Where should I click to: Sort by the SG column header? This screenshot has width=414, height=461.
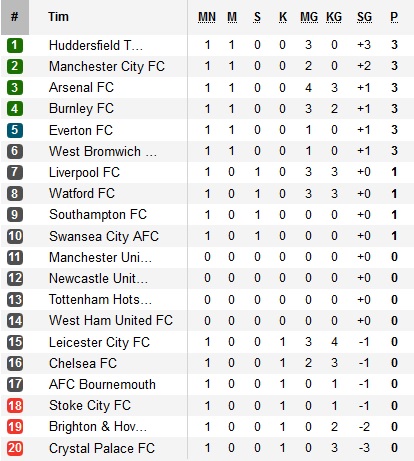pos(364,17)
